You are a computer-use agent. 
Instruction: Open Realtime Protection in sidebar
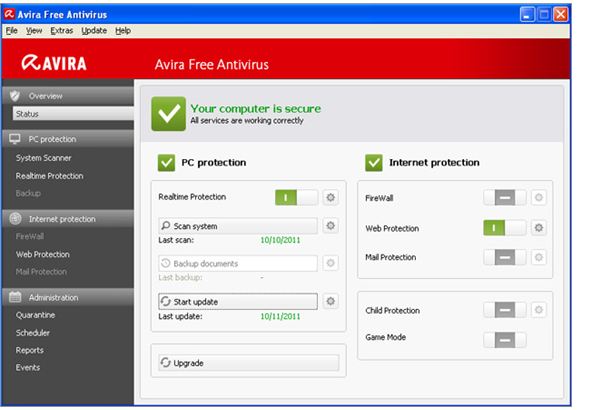point(49,176)
